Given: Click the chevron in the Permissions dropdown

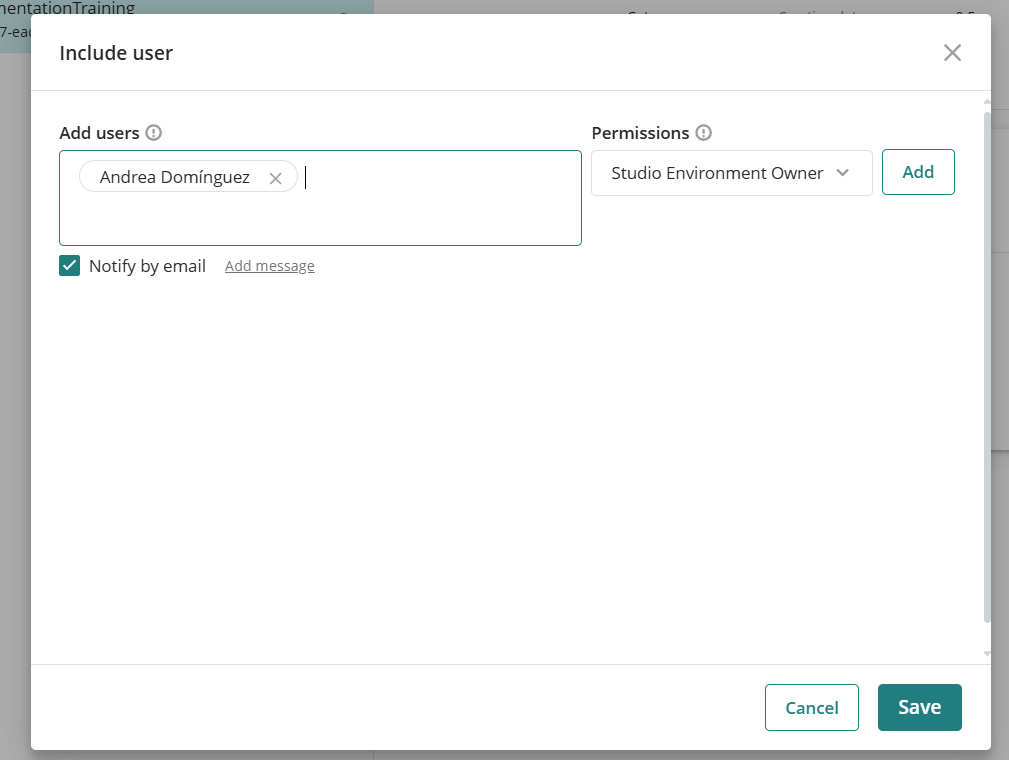Looking at the screenshot, I should (x=842, y=173).
